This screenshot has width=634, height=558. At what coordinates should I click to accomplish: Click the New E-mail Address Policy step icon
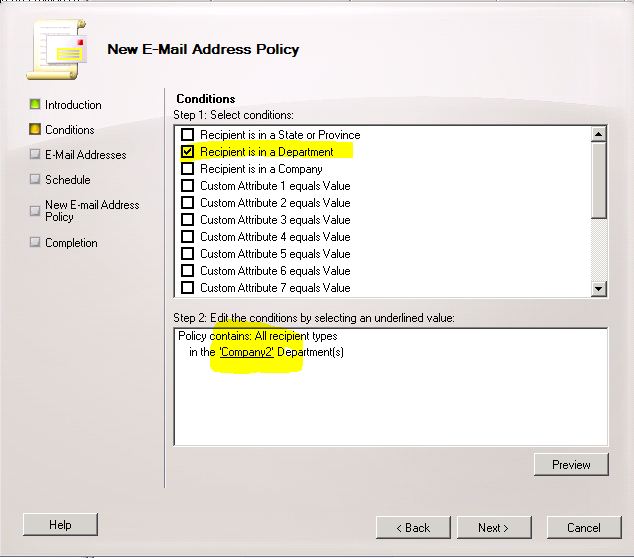(x=35, y=211)
